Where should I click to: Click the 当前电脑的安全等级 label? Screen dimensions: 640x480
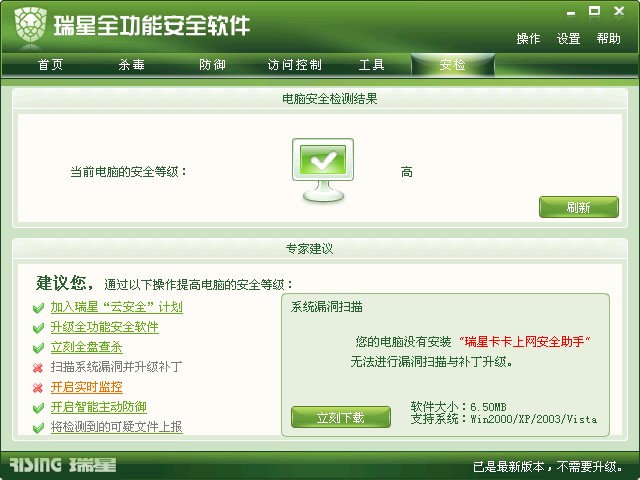(x=129, y=172)
